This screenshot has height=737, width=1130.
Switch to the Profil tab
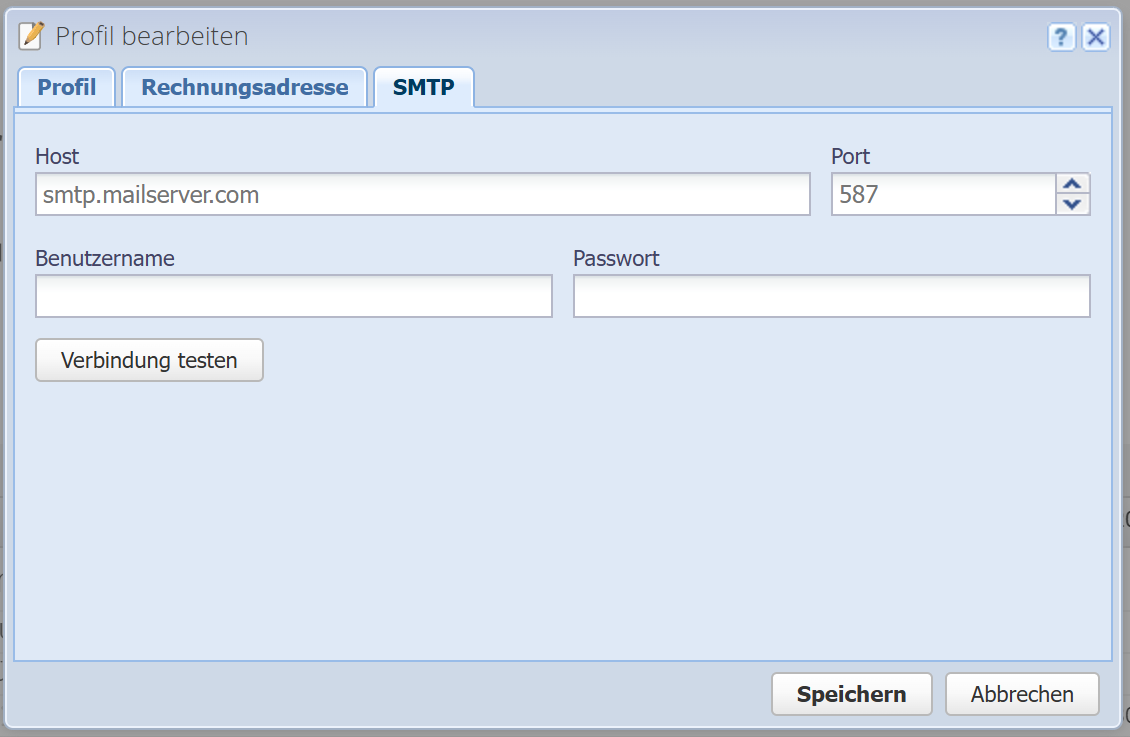pos(67,87)
